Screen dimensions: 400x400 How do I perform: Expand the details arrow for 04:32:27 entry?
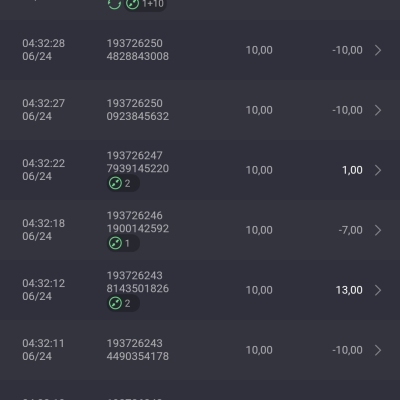click(378, 110)
